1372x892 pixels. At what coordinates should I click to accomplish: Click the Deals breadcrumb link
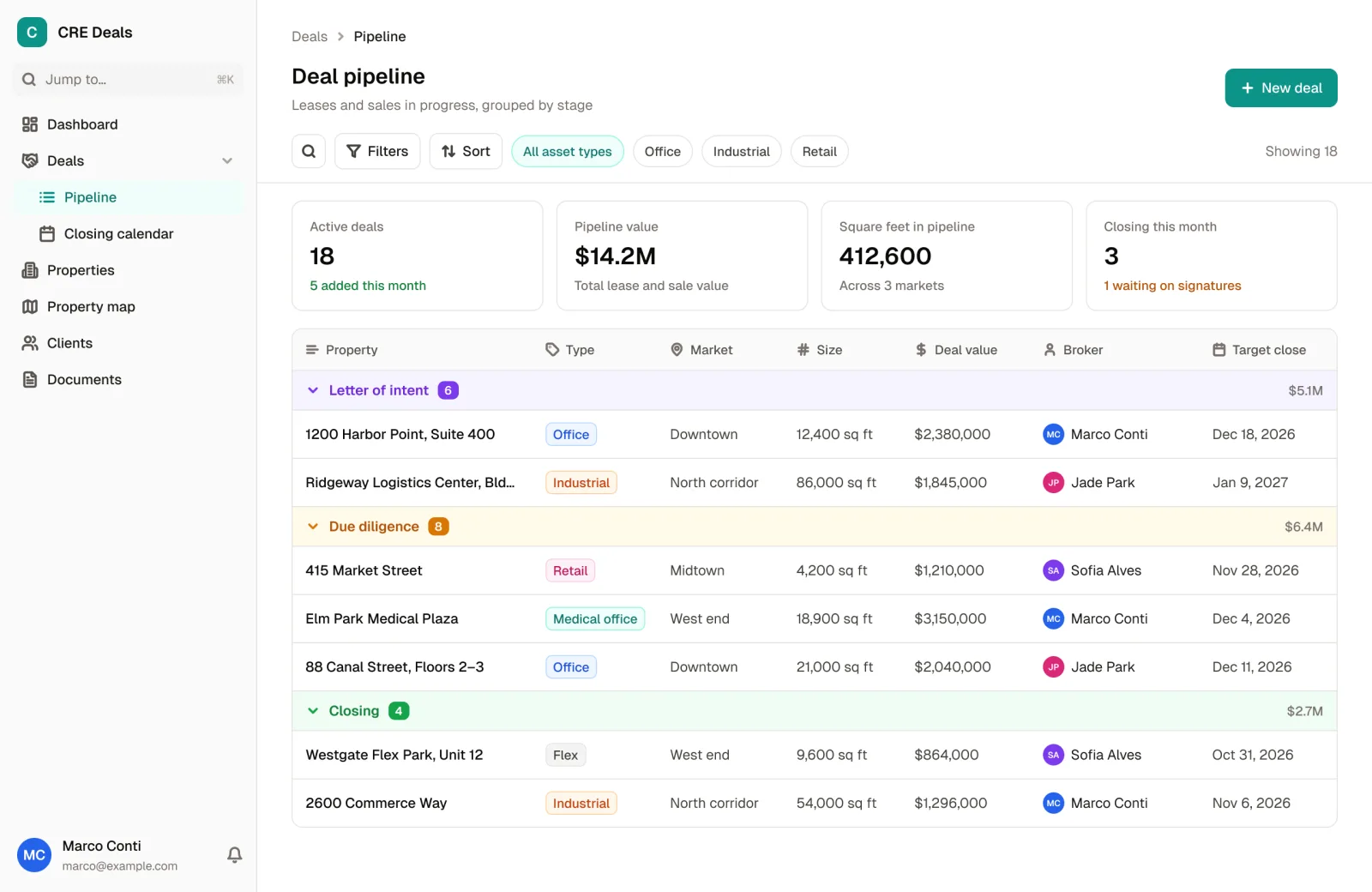pos(310,37)
